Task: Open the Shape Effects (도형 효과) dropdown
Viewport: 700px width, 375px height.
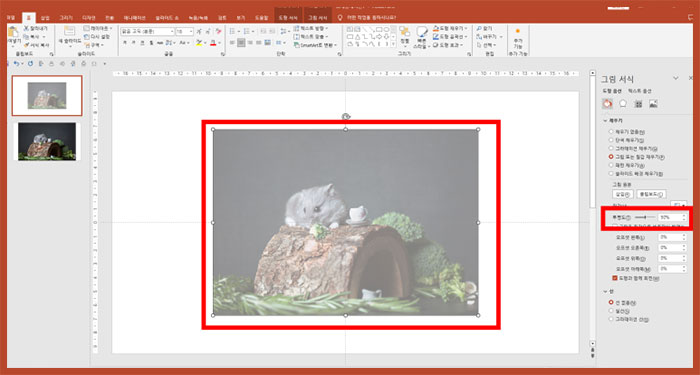Action: (x=448, y=45)
